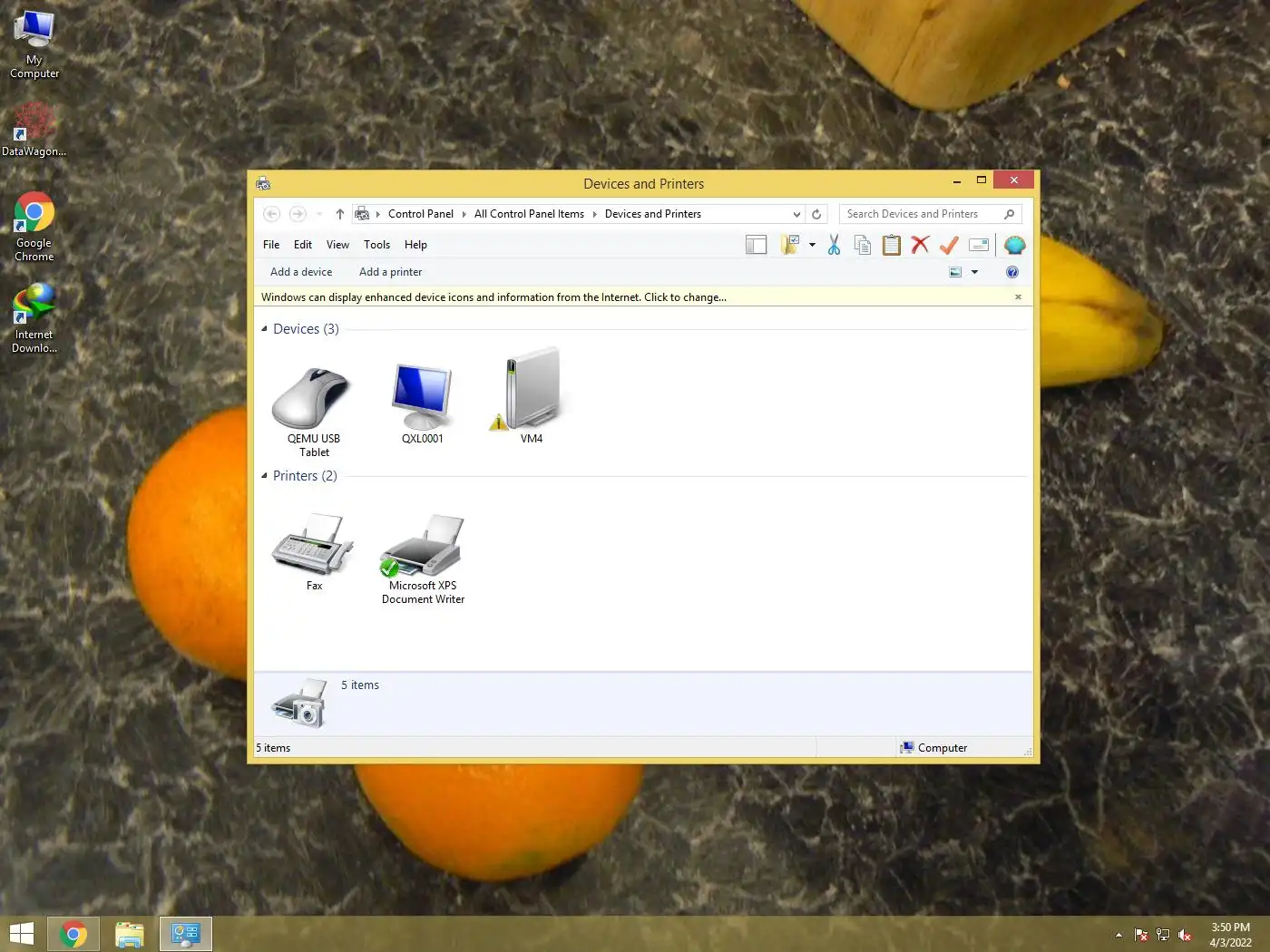The image size is (1270, 952).
Task: Click the chevron after Control Panel breadcrumb
Action: pos(464,214)
